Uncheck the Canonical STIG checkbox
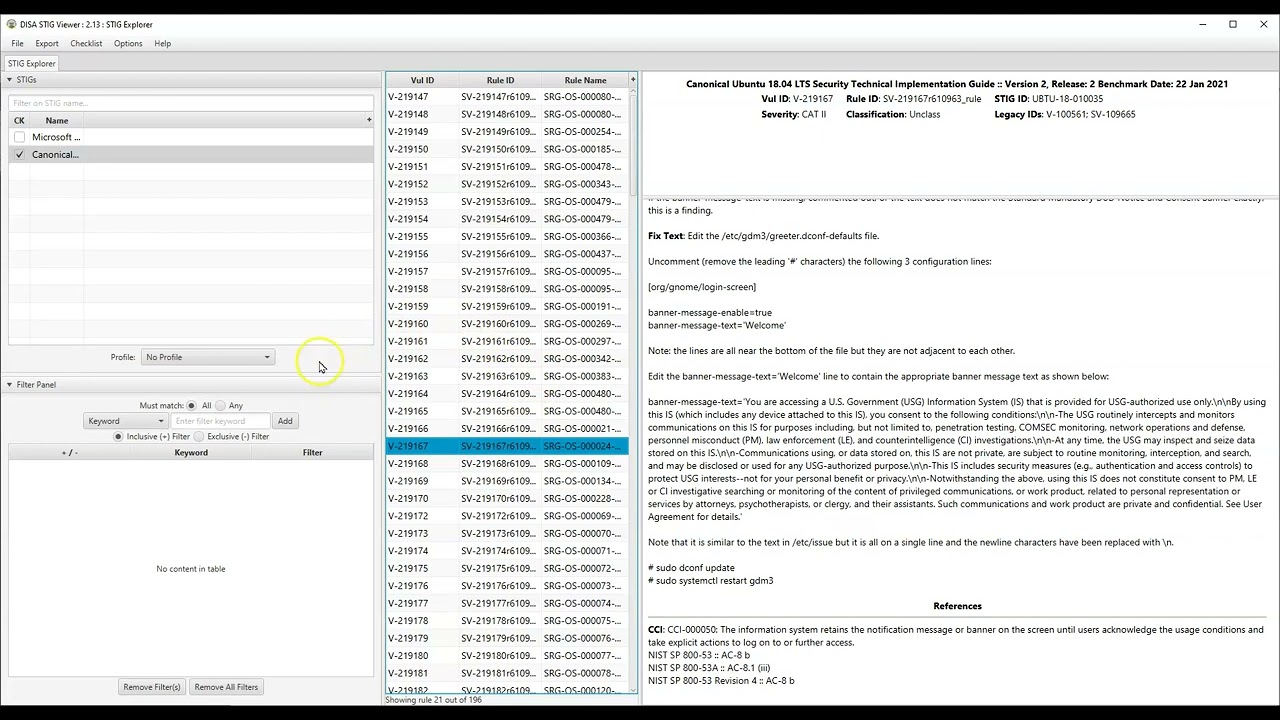 click(x=19, y=155)
